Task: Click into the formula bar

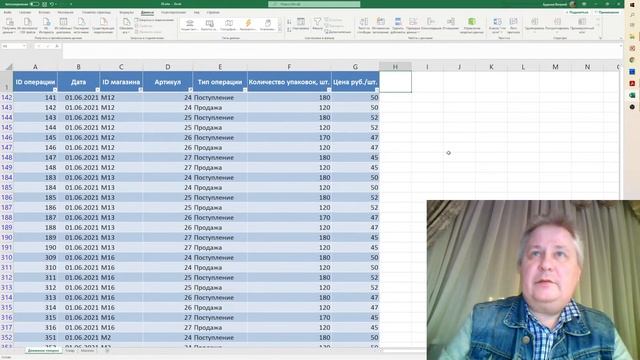Action: pyautogui.click(x=341, y=50)
